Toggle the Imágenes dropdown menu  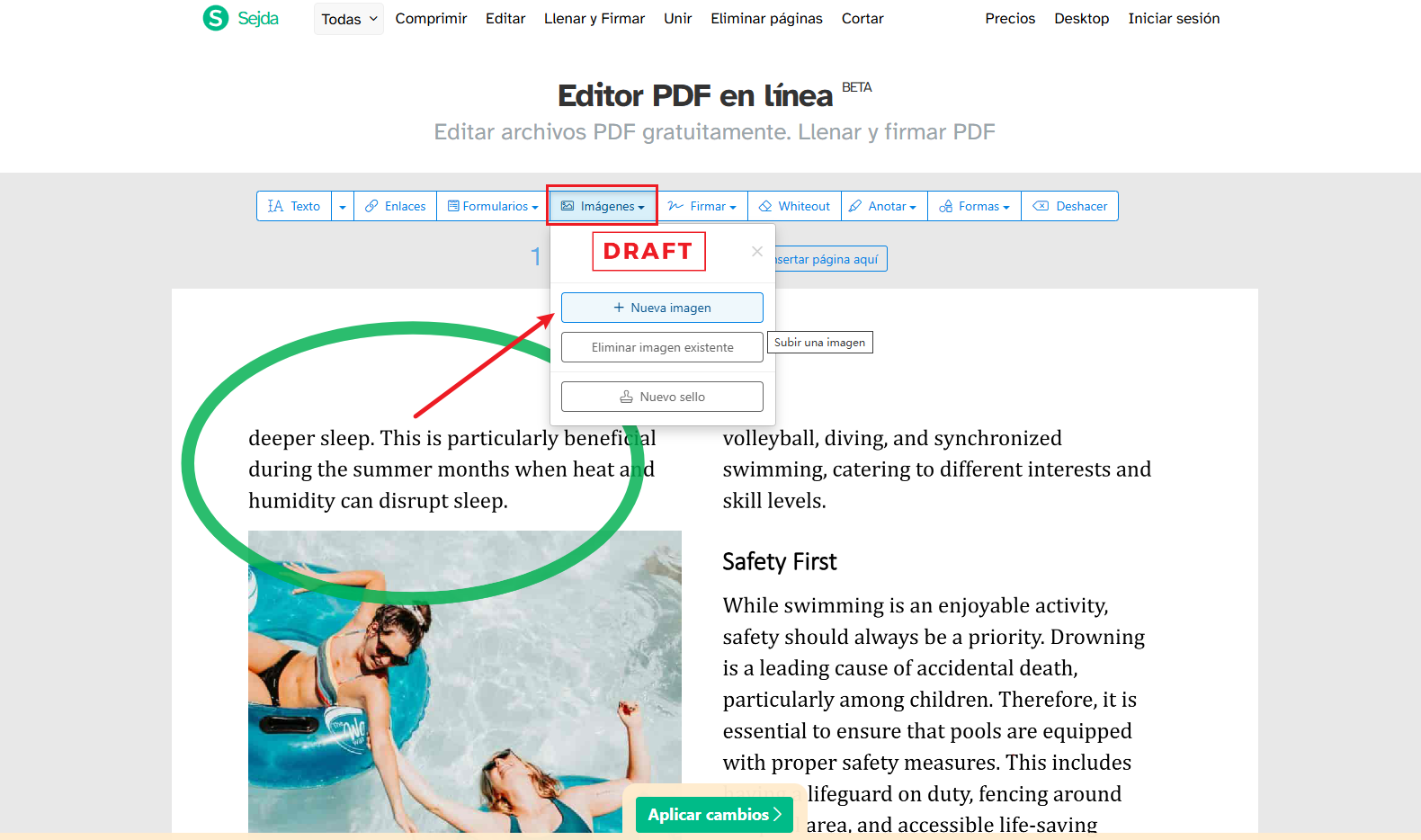[603, 206]
